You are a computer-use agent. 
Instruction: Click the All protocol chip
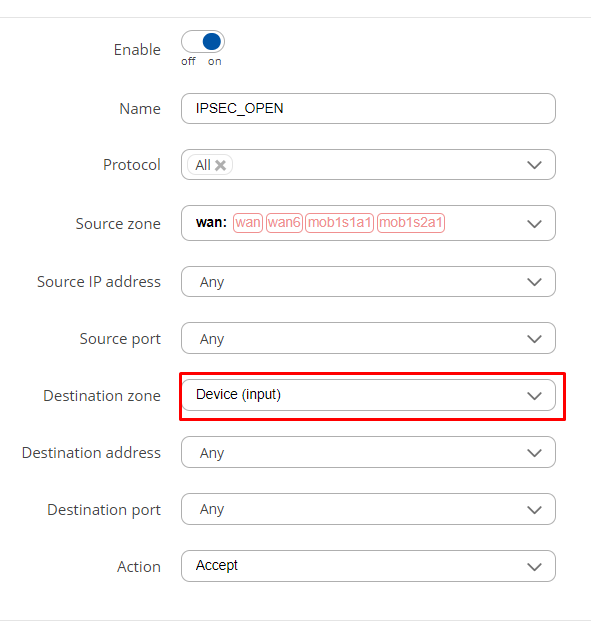click(x=203, y=165)
